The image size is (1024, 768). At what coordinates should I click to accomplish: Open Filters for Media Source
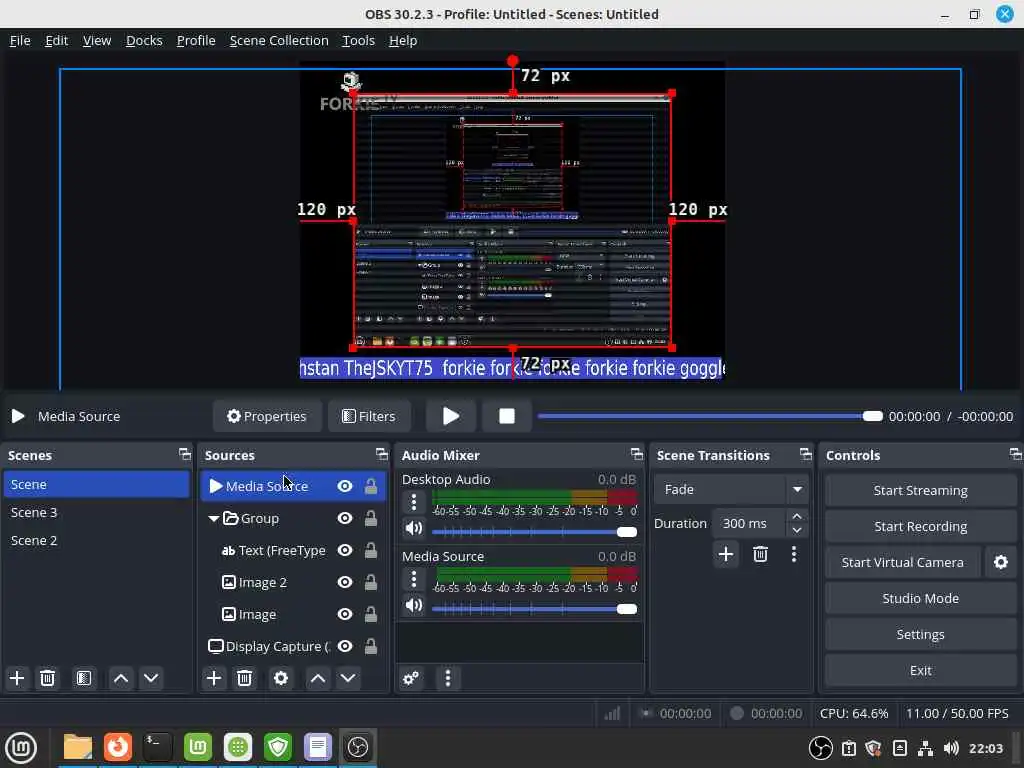(369, 416)
